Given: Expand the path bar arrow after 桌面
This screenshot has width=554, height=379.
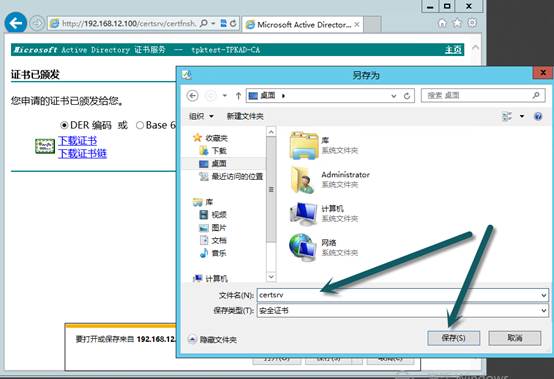Looking at the screenshot, I should [283, 96].
